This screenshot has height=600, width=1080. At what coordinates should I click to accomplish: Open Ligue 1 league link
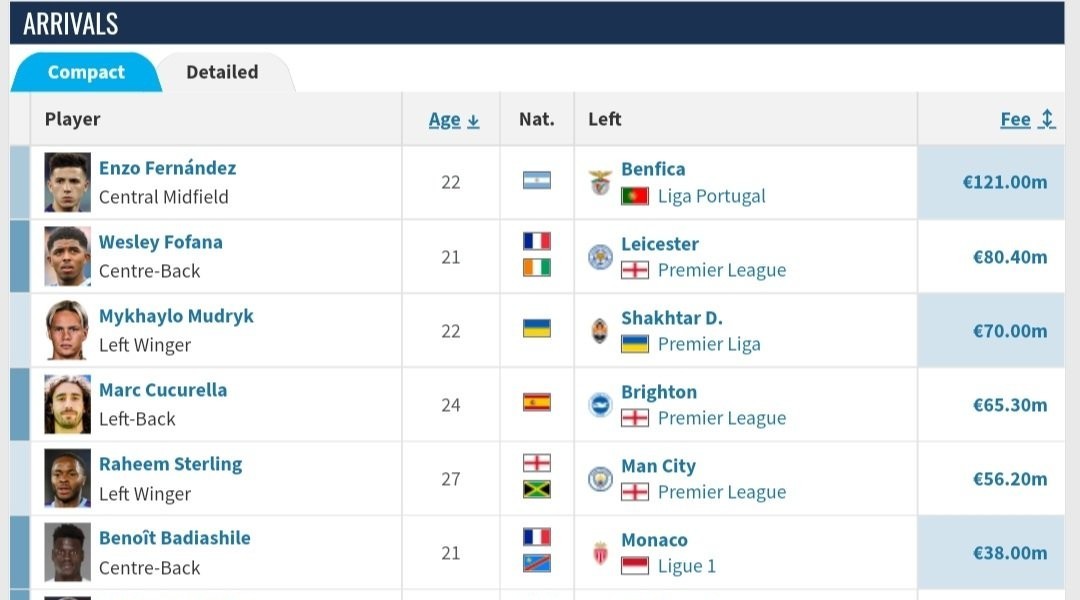(x=687, y=566)
